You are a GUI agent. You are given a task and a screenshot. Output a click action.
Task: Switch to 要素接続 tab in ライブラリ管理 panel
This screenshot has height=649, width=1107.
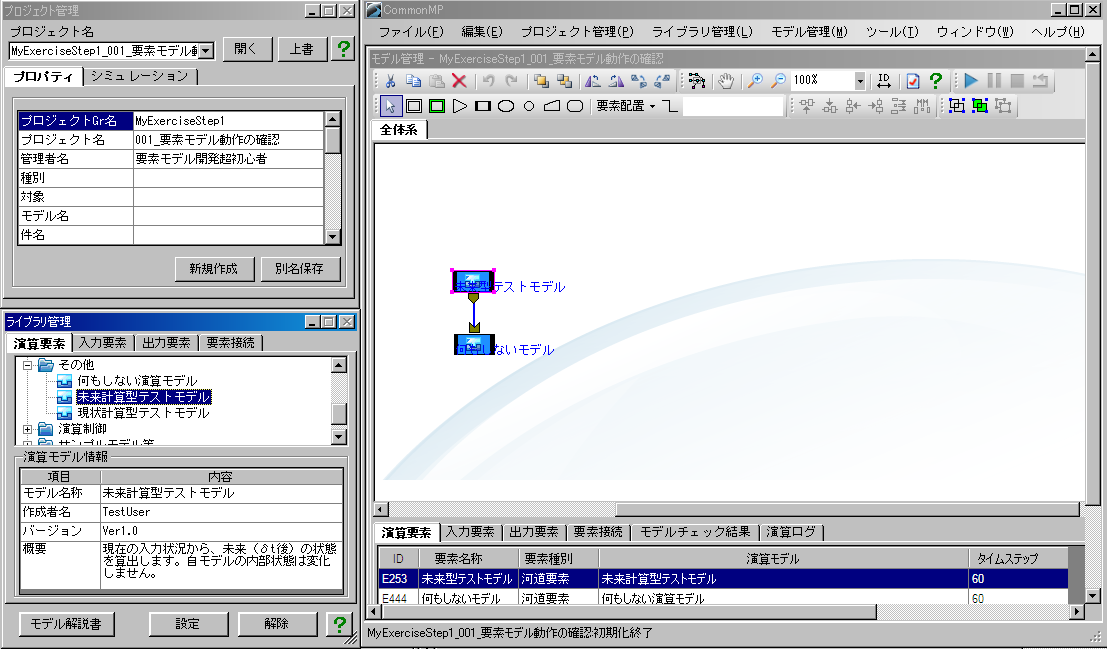pos(230,343)
